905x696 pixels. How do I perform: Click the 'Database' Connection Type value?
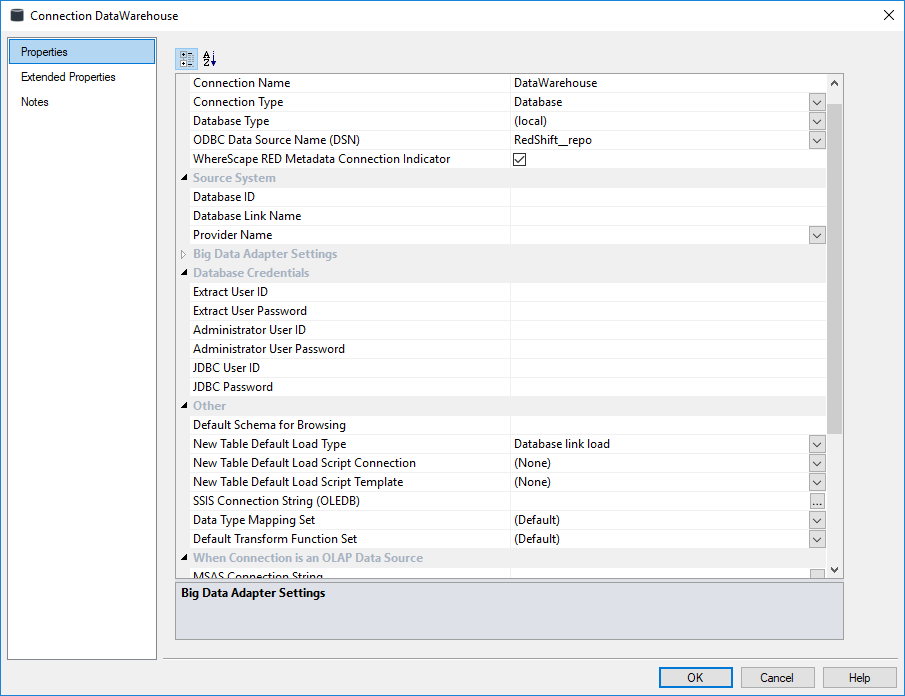538,102
